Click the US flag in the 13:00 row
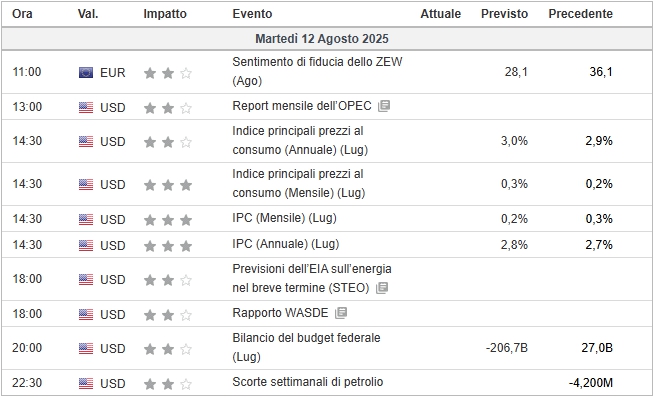The height and width of the screenshot is (402, 656). pyautogui.click(x=86, y=108)
